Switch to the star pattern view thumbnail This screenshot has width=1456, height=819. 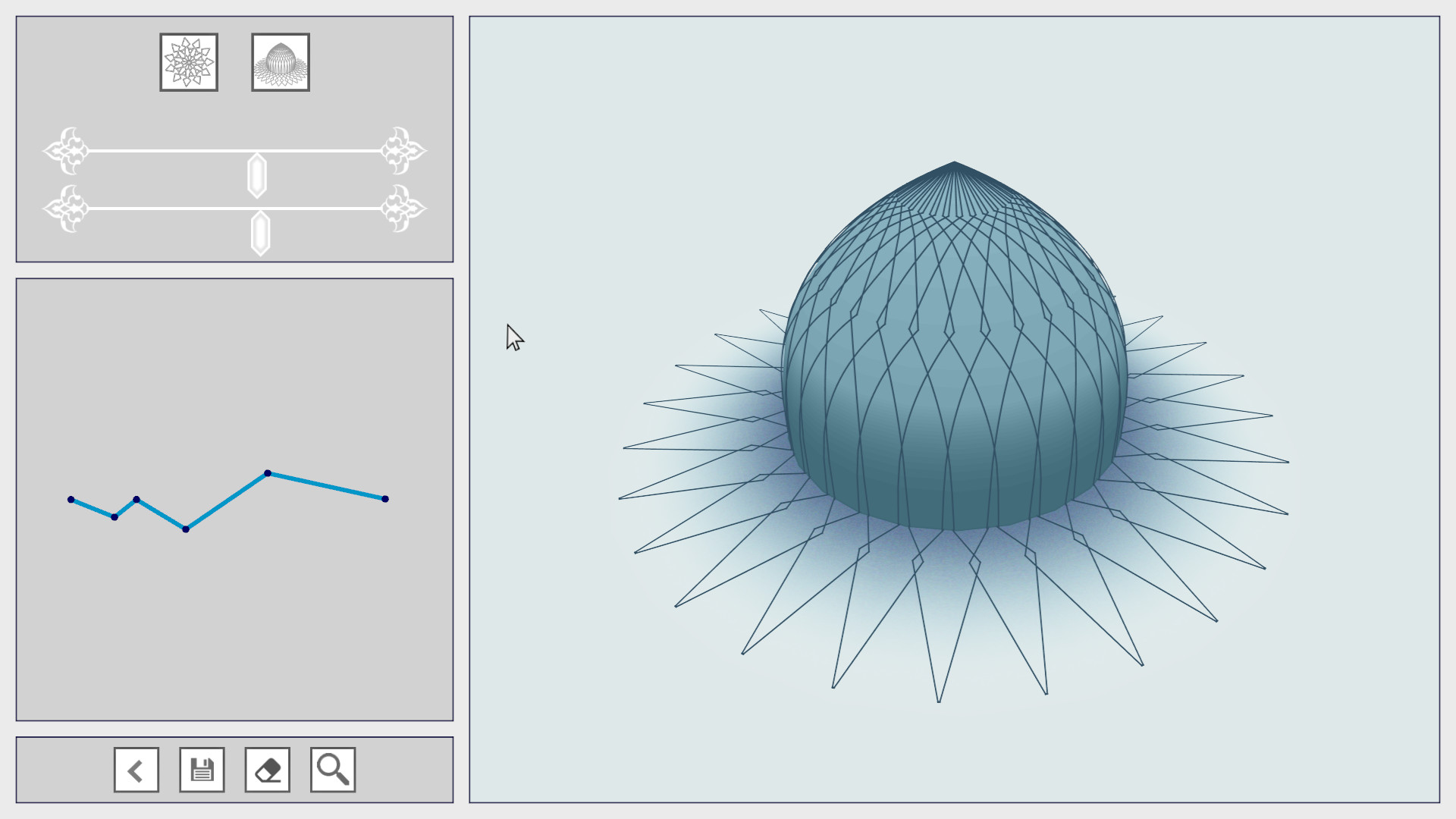(x=189, y=62)
